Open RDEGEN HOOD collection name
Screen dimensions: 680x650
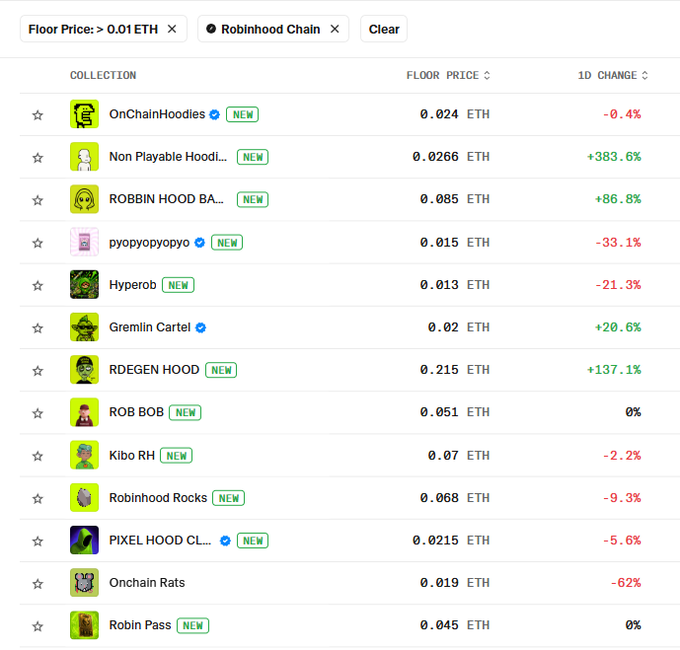(154, 369)
